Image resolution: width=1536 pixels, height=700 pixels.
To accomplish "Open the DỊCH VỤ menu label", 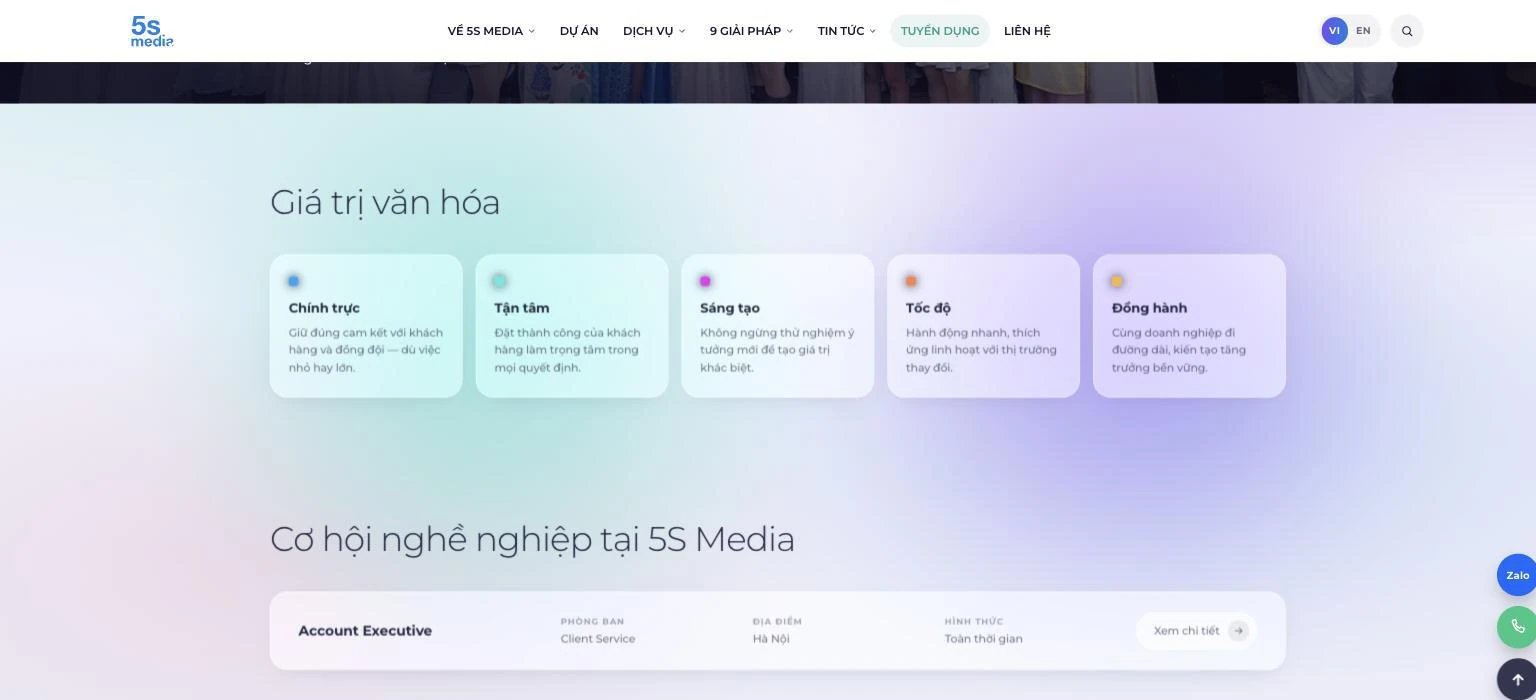I will (648, 31).
